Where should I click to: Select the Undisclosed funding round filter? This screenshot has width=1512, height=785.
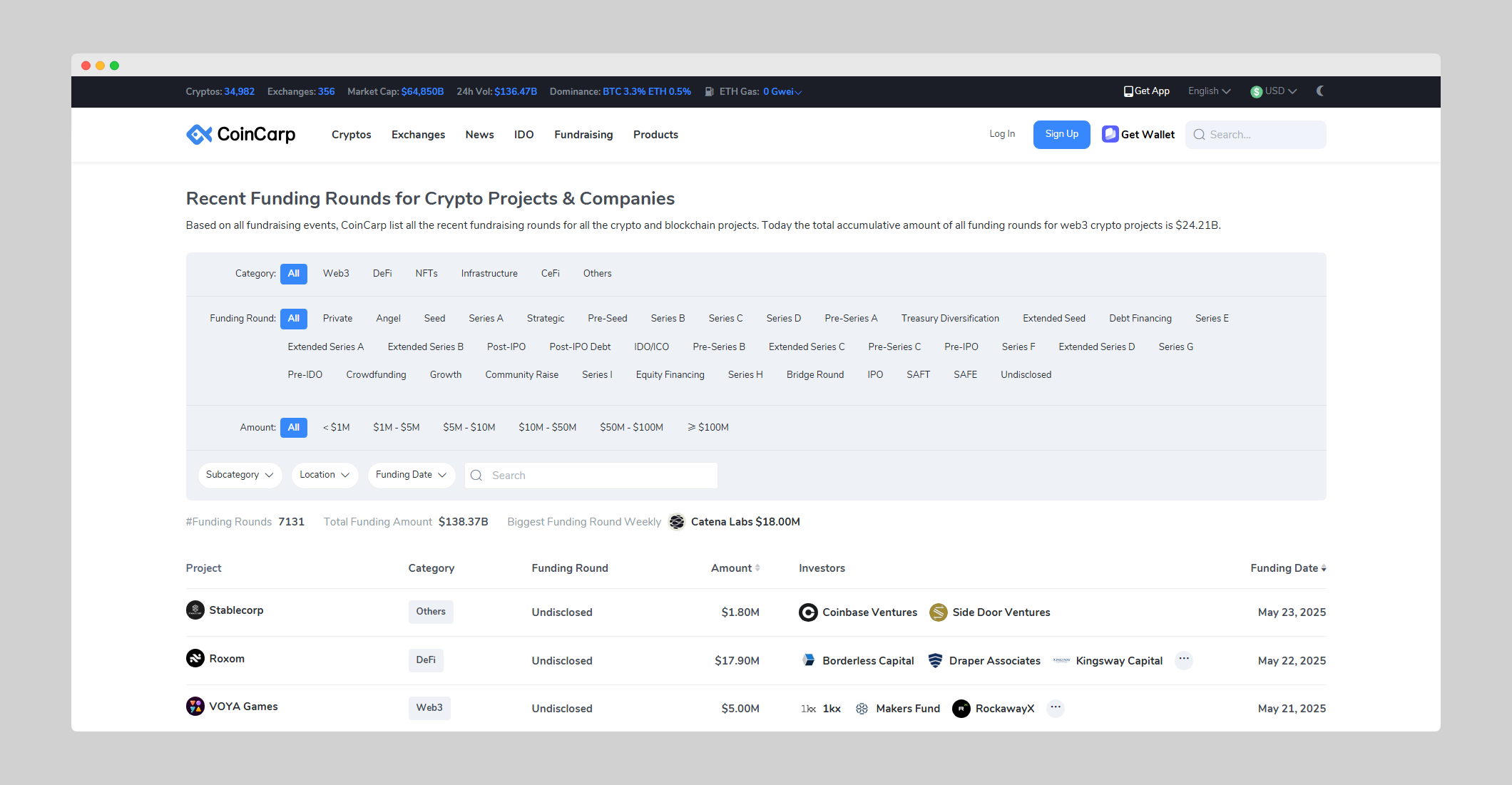click(x=1026, y=375)
